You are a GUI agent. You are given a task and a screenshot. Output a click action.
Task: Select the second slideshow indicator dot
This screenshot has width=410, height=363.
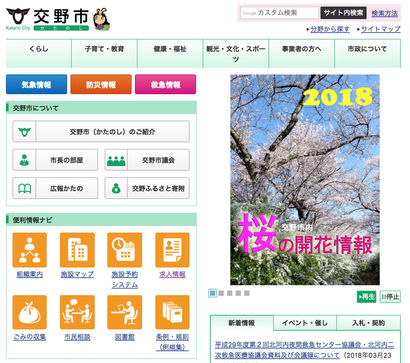tap(221, 293)
